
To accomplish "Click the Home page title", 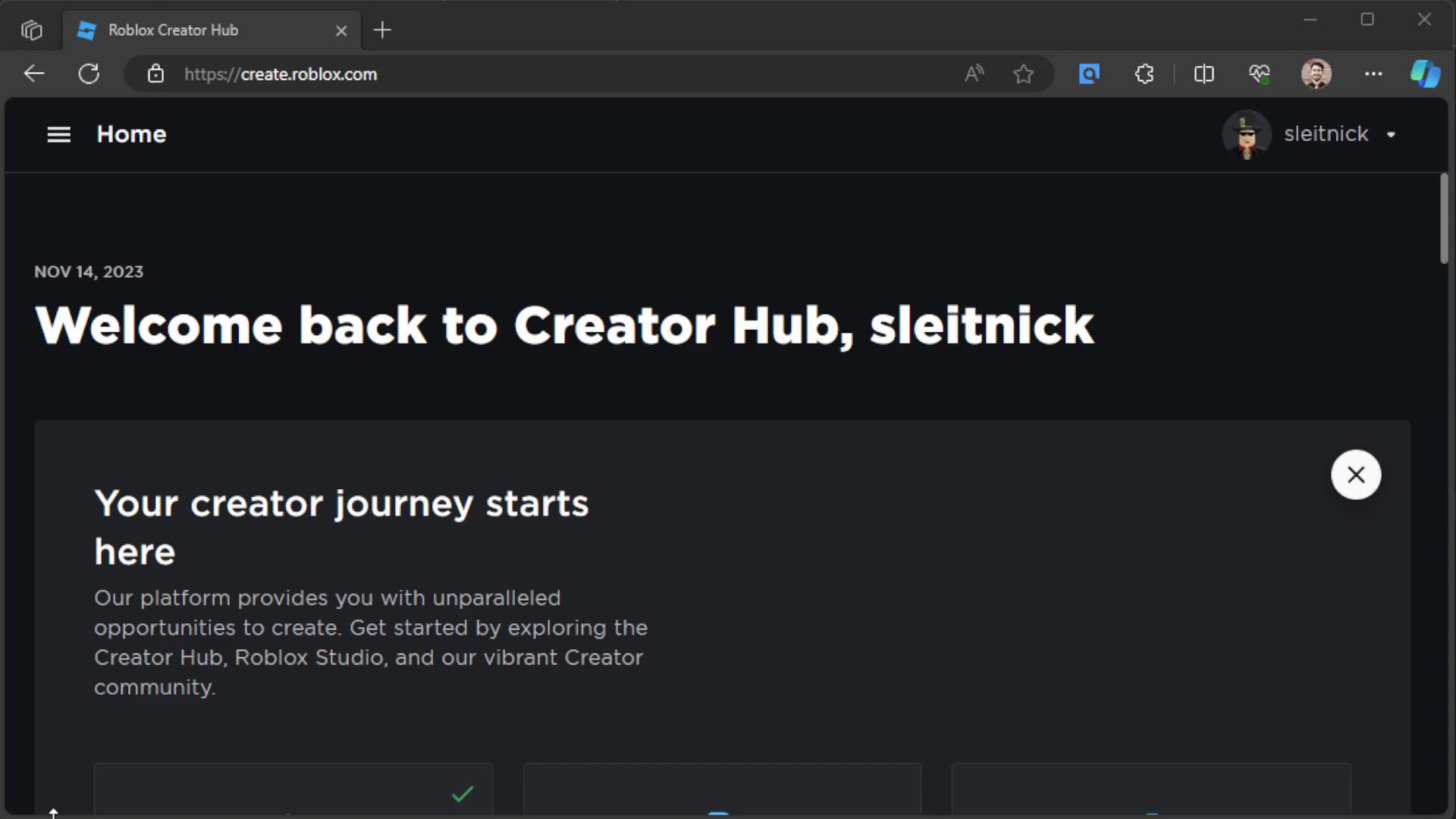I will coord(131,134).
